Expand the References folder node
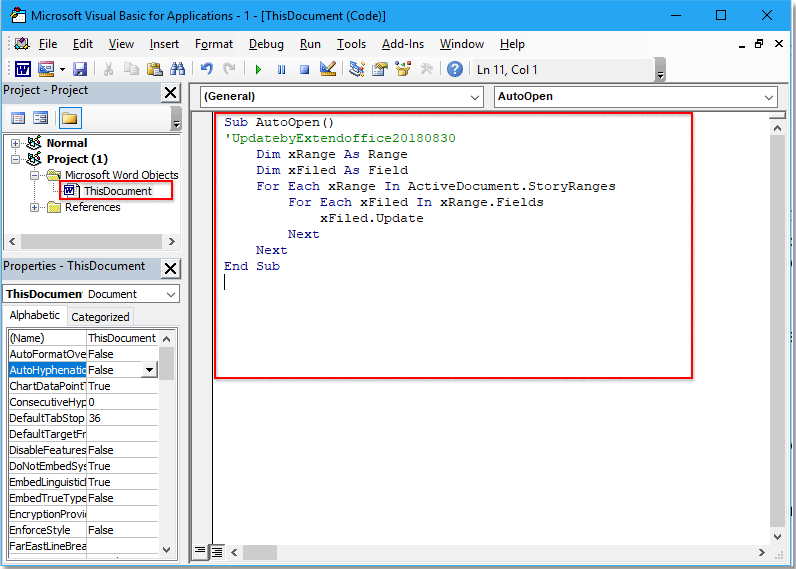The width and height of the screenshot is (796, 569). 36,207
